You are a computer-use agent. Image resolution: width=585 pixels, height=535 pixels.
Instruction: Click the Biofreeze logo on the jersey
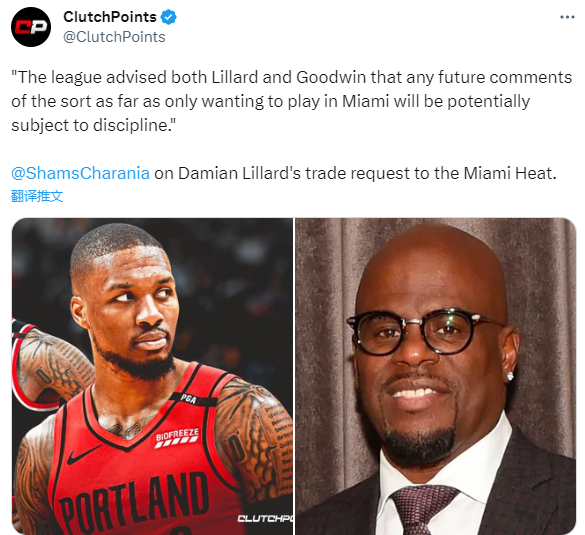click(x=177, y=438)
